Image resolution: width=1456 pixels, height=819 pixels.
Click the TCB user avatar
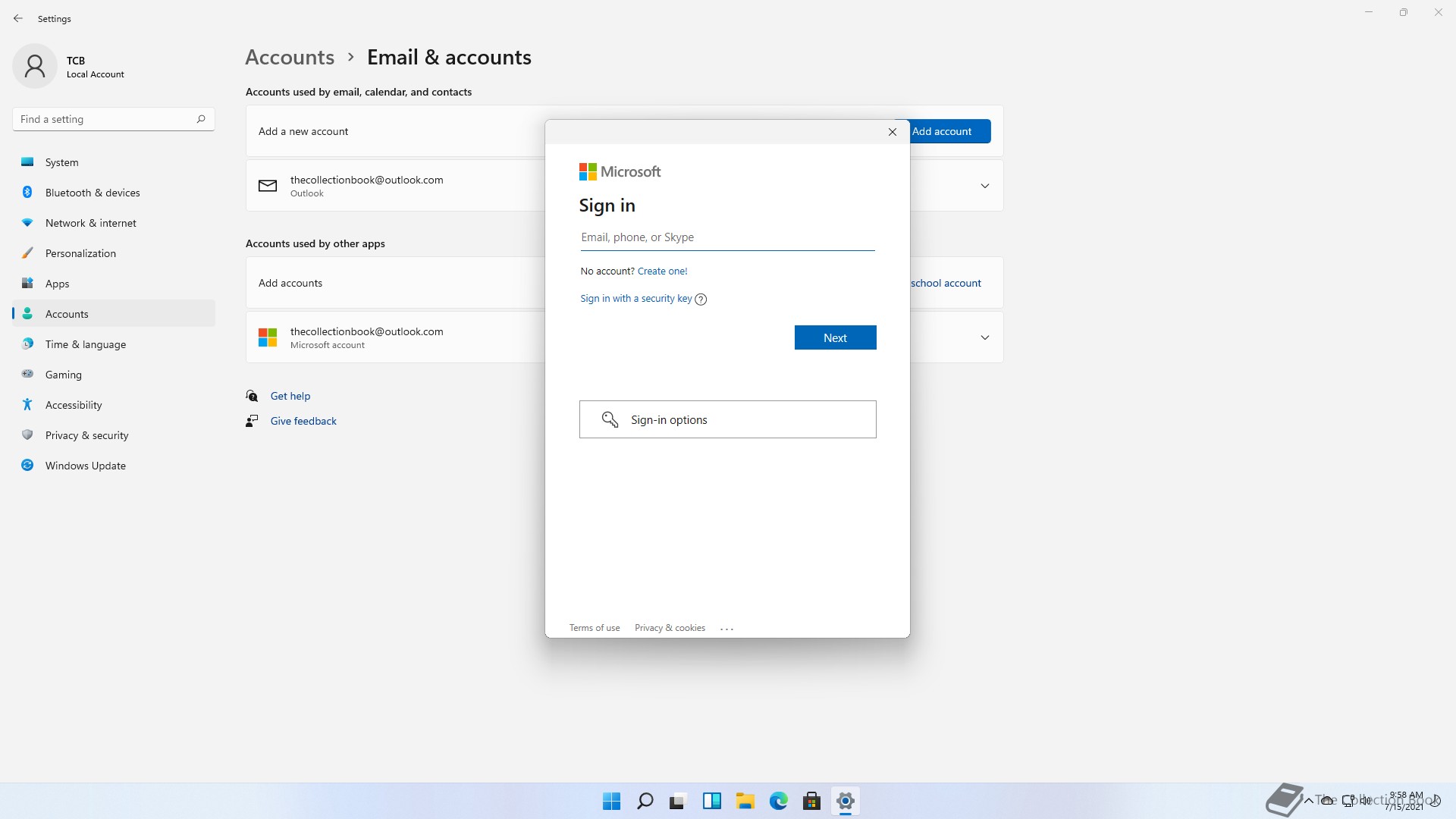[35, 66]
